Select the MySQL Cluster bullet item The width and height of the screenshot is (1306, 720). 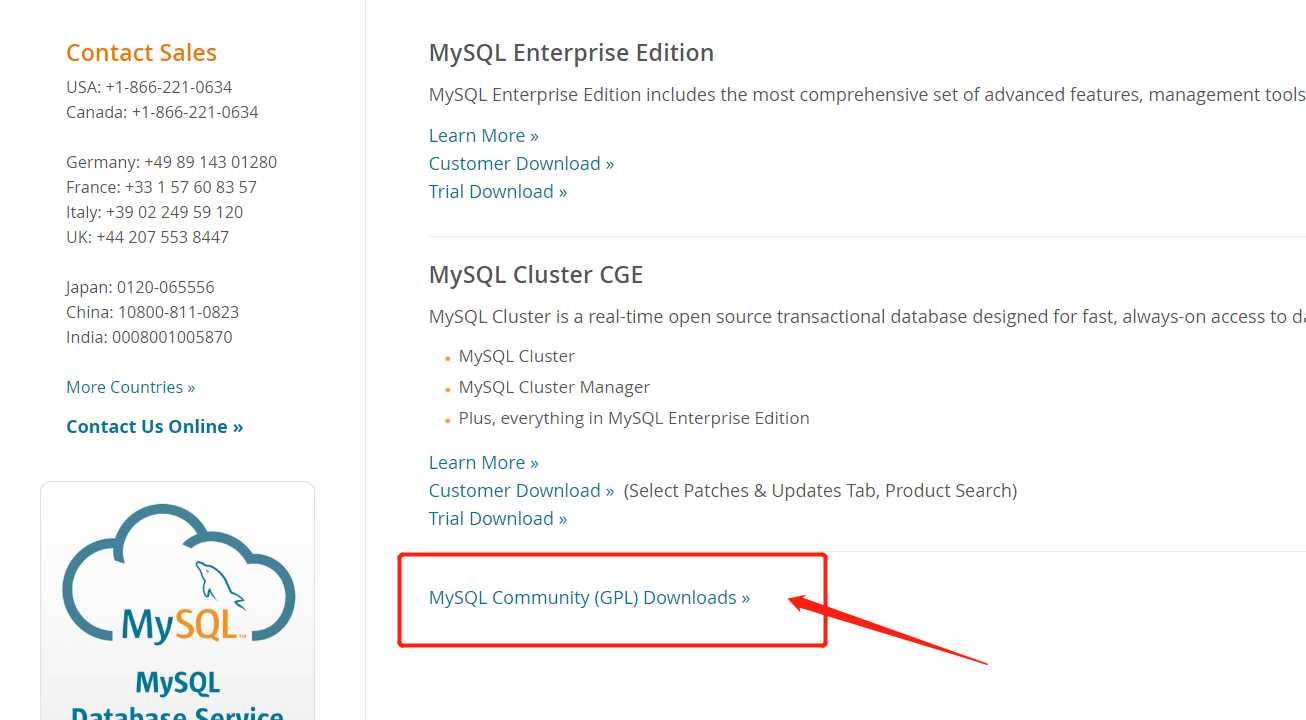coord(516,356)
